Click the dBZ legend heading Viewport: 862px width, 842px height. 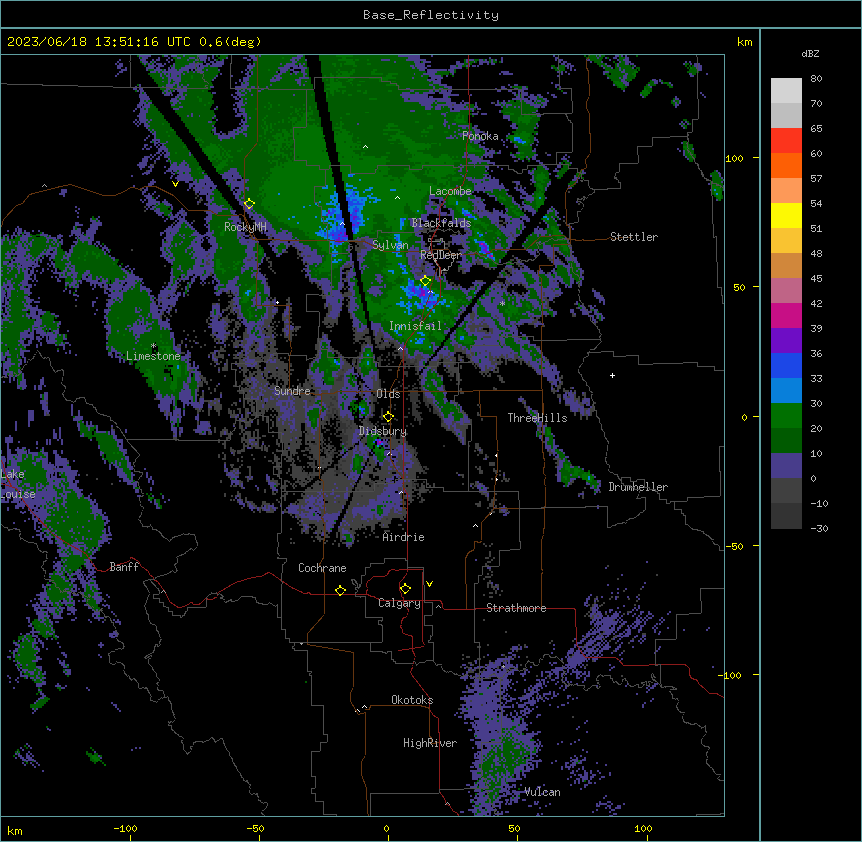pos(810,53)
